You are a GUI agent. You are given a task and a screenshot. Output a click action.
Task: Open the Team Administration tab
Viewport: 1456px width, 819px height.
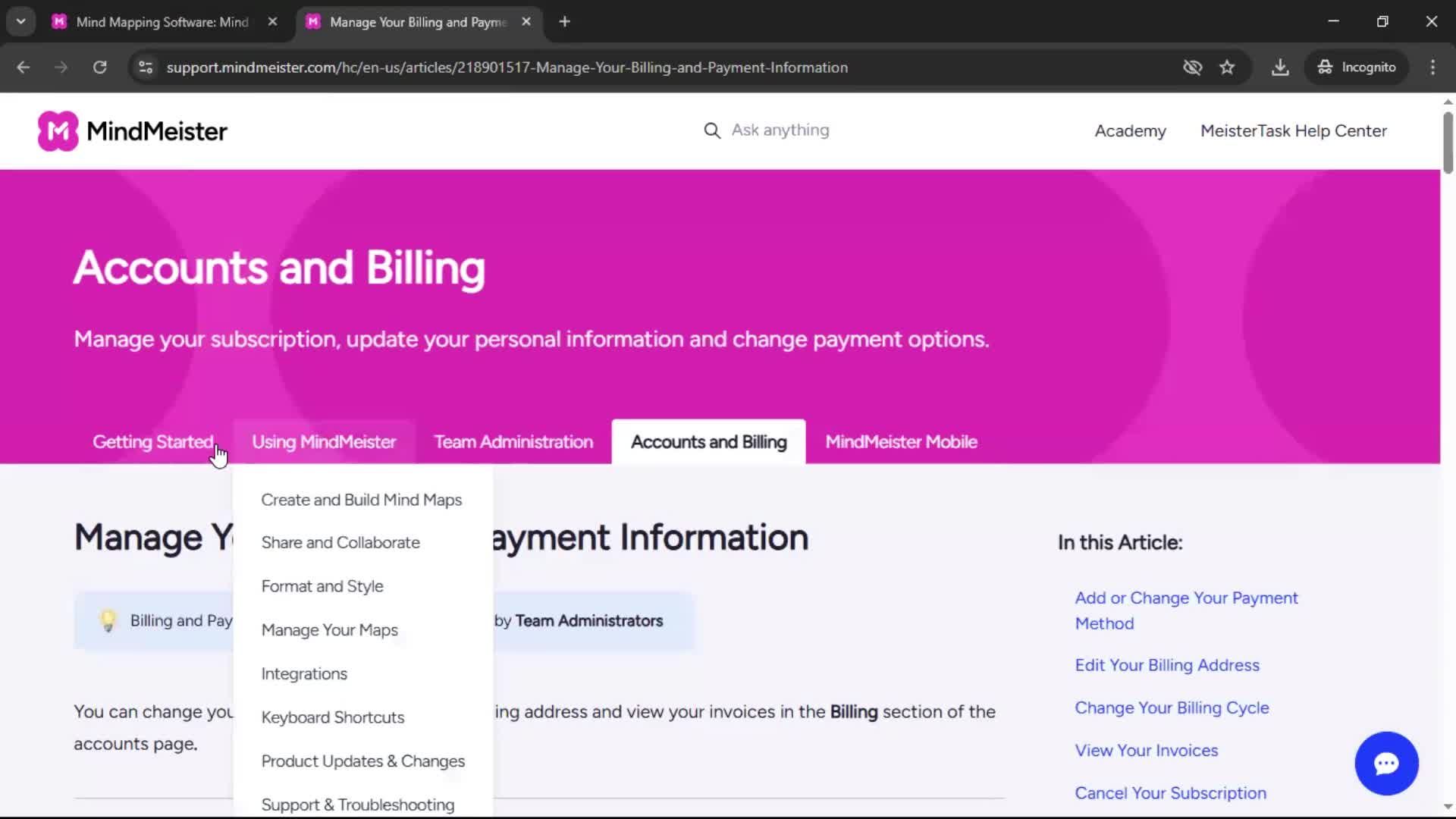click(x=513, y=442)
